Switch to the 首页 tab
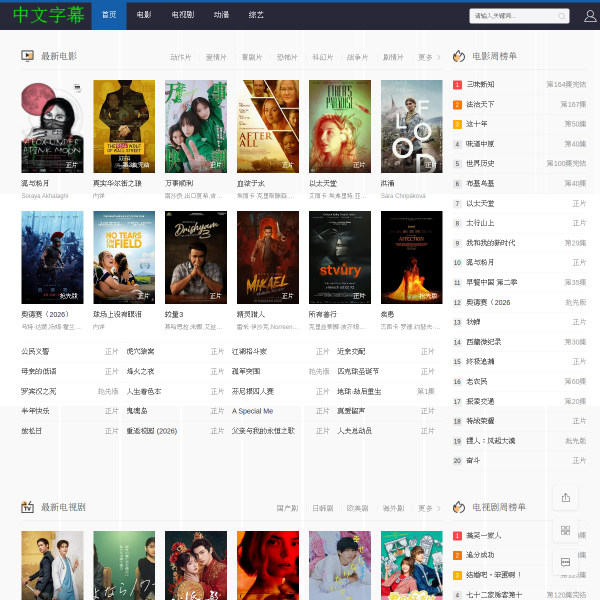 click(109, 15)
